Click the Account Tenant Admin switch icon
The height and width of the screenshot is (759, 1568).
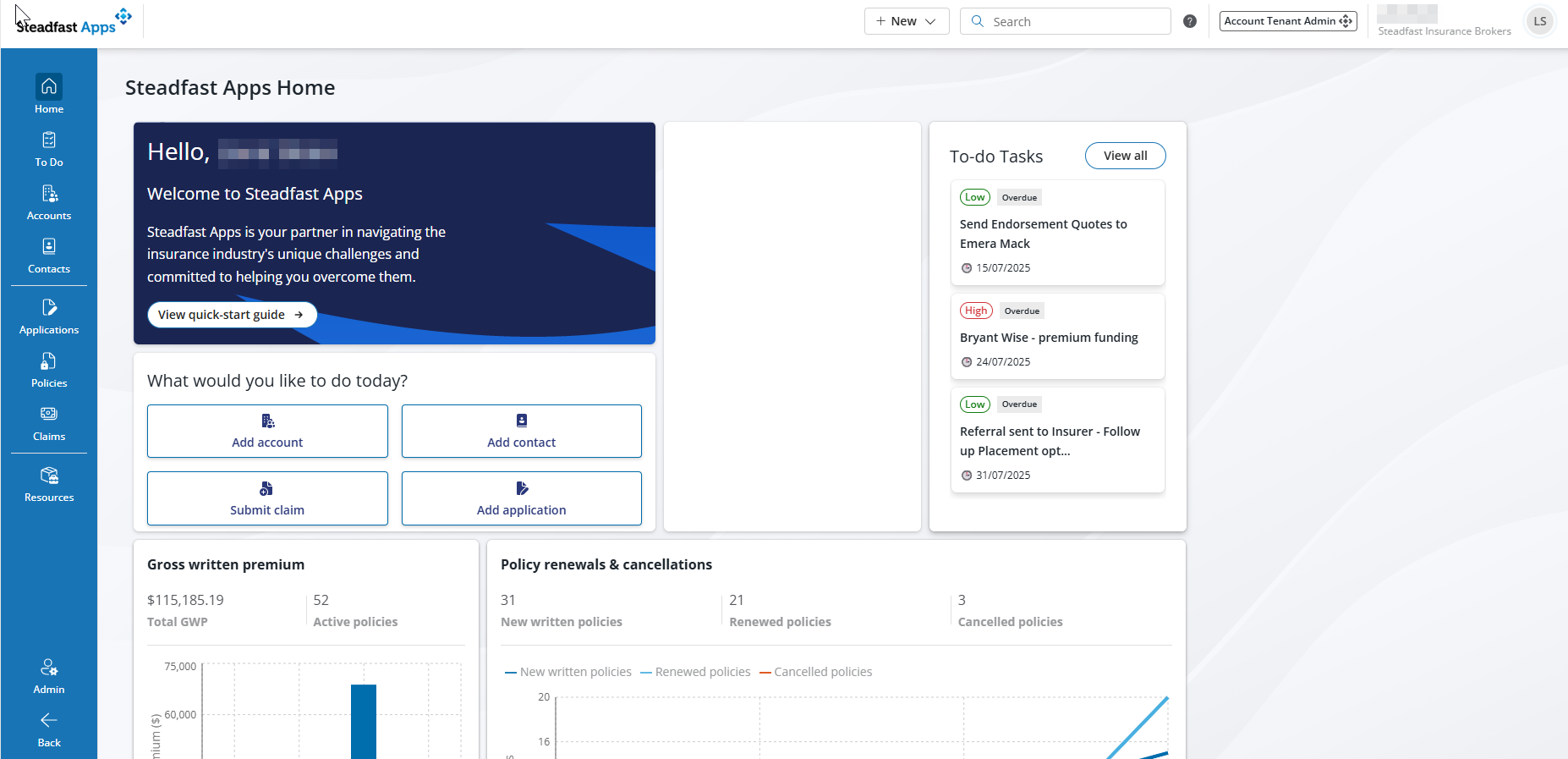[x=1346, y=21]
